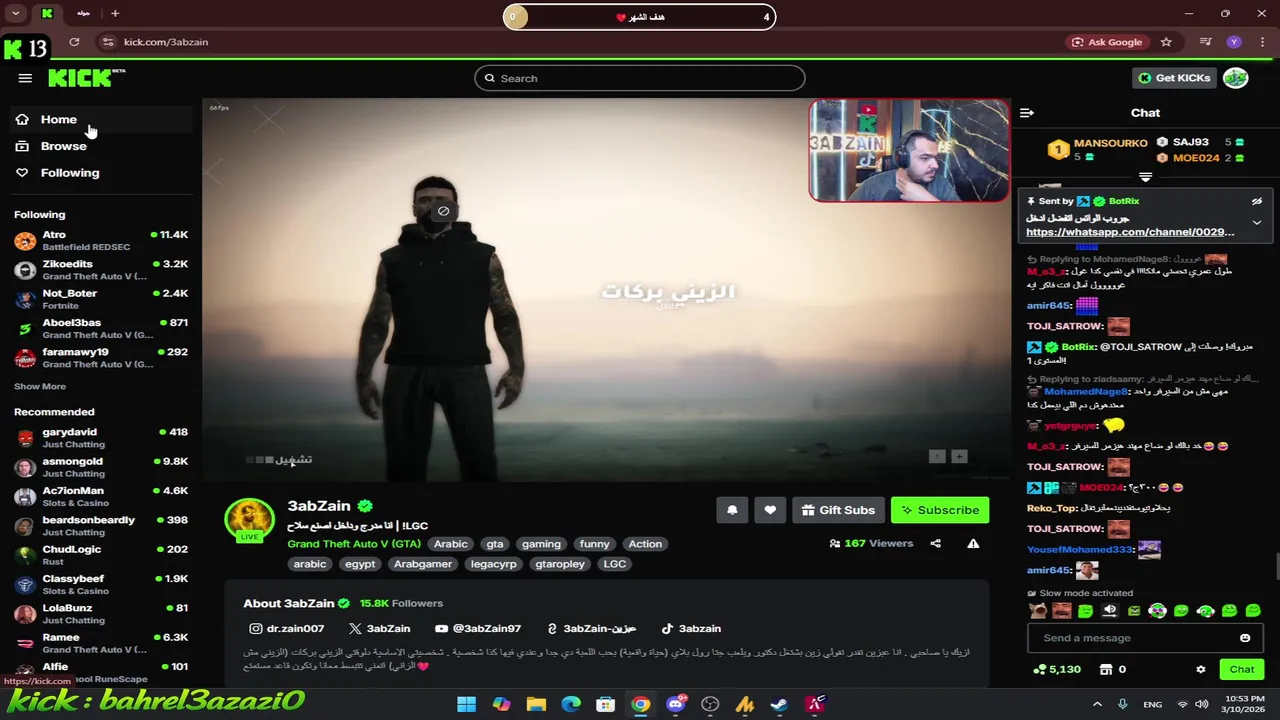Open Windows Start menu
Viewport: 1280px width, 720px height.
[466, 705]
